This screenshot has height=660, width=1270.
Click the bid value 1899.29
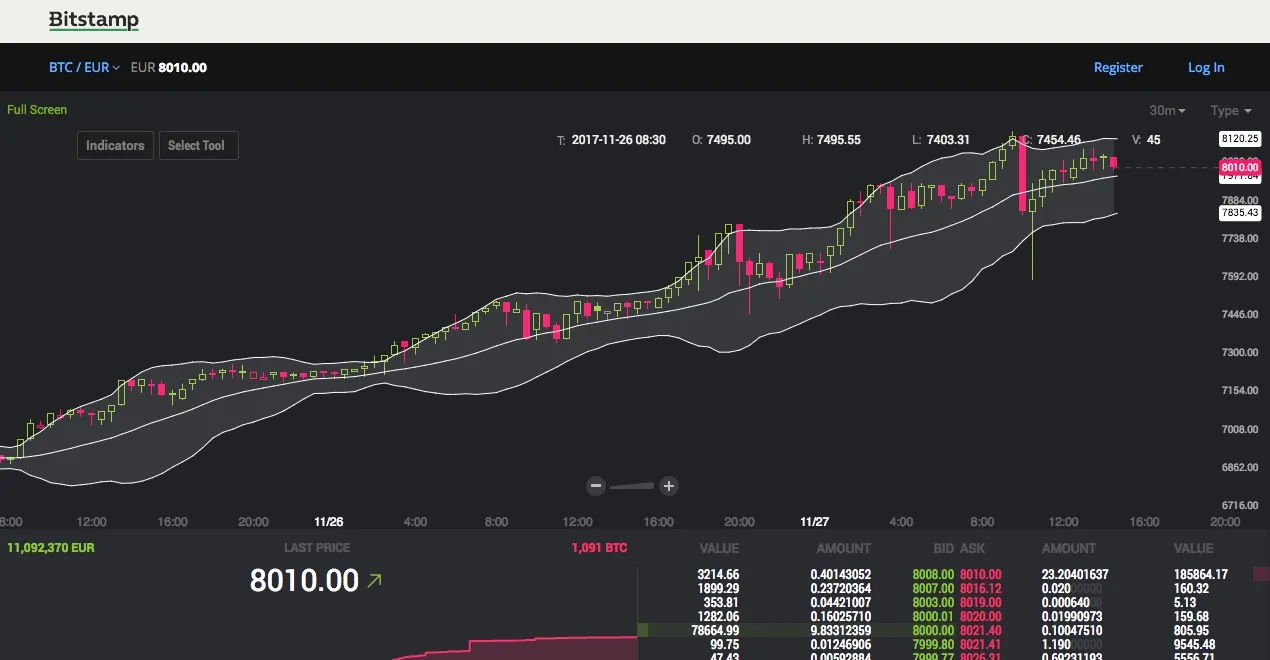click(x=718, y=589)
